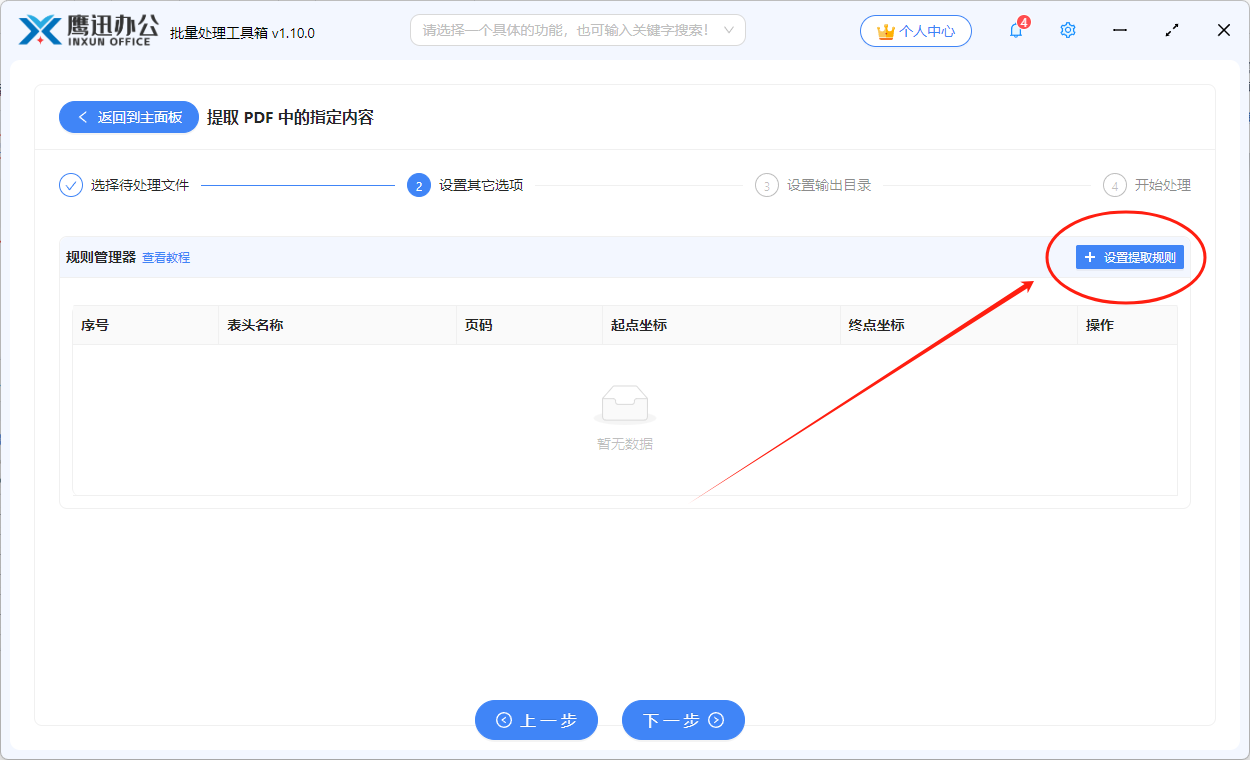Image resolution: width=1250 pixels, height=760 pixels.
Task: Select step 2 设置其它选项 circle
Action: coord(418,185)
